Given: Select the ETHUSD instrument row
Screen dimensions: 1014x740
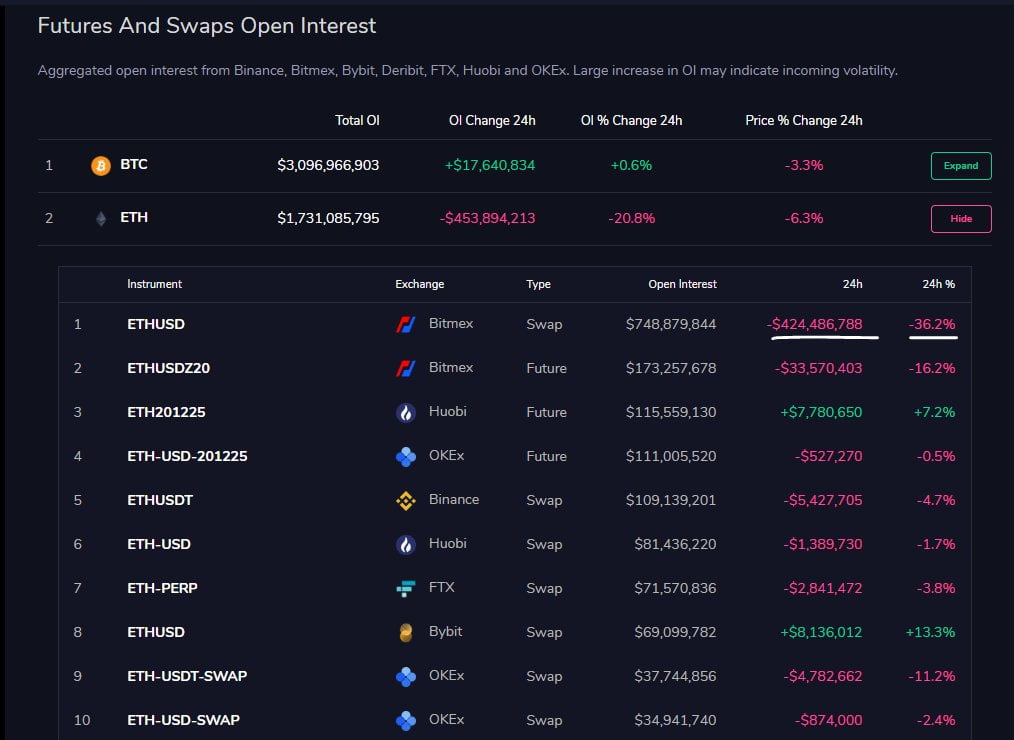Looking at the screenshot, I should pos(155,323).
